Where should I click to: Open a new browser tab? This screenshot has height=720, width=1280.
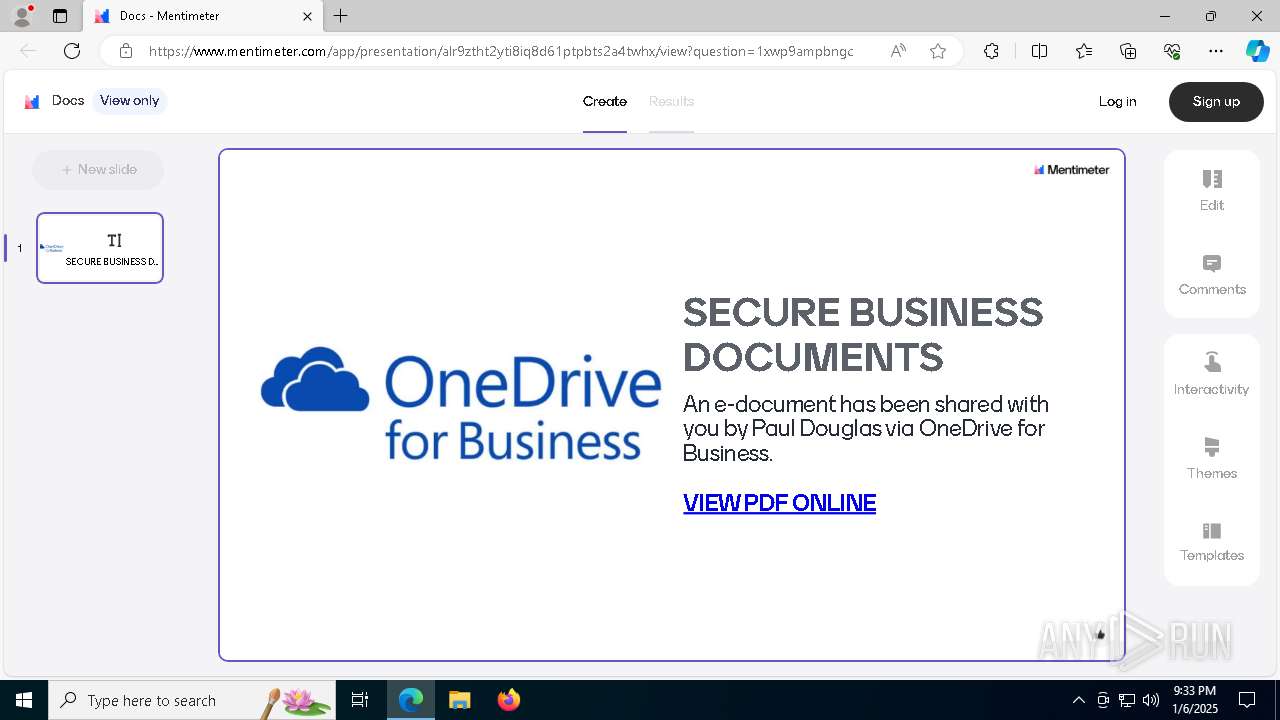341,16
